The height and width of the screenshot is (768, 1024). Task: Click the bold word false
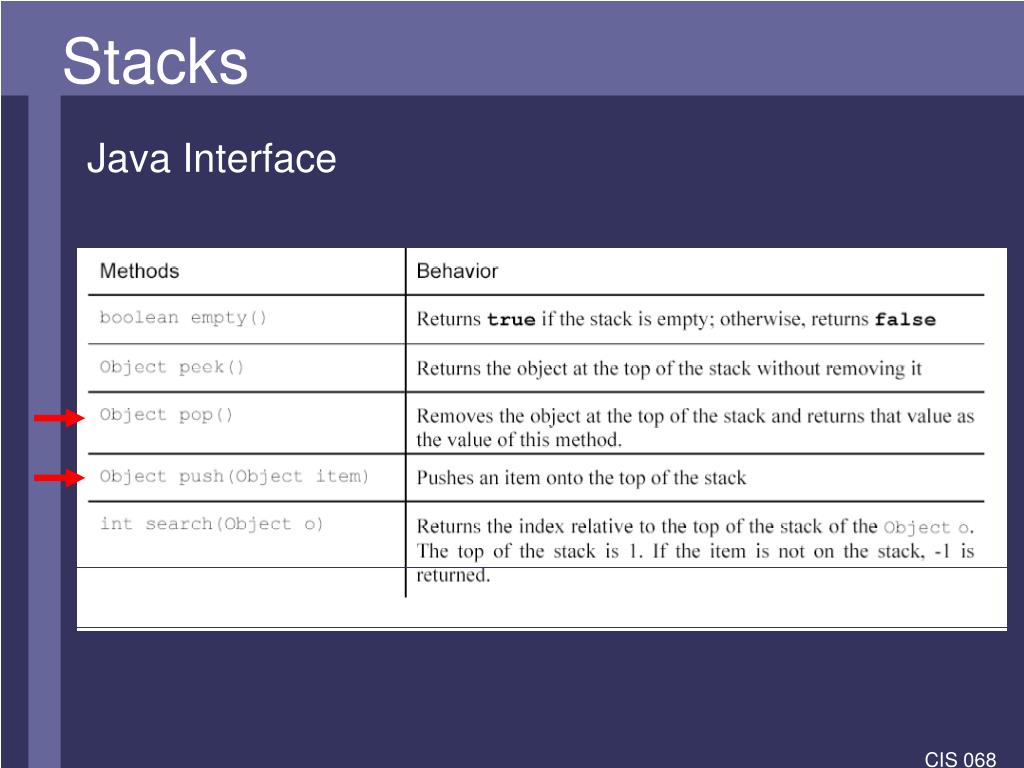click(x=905, y=319)
